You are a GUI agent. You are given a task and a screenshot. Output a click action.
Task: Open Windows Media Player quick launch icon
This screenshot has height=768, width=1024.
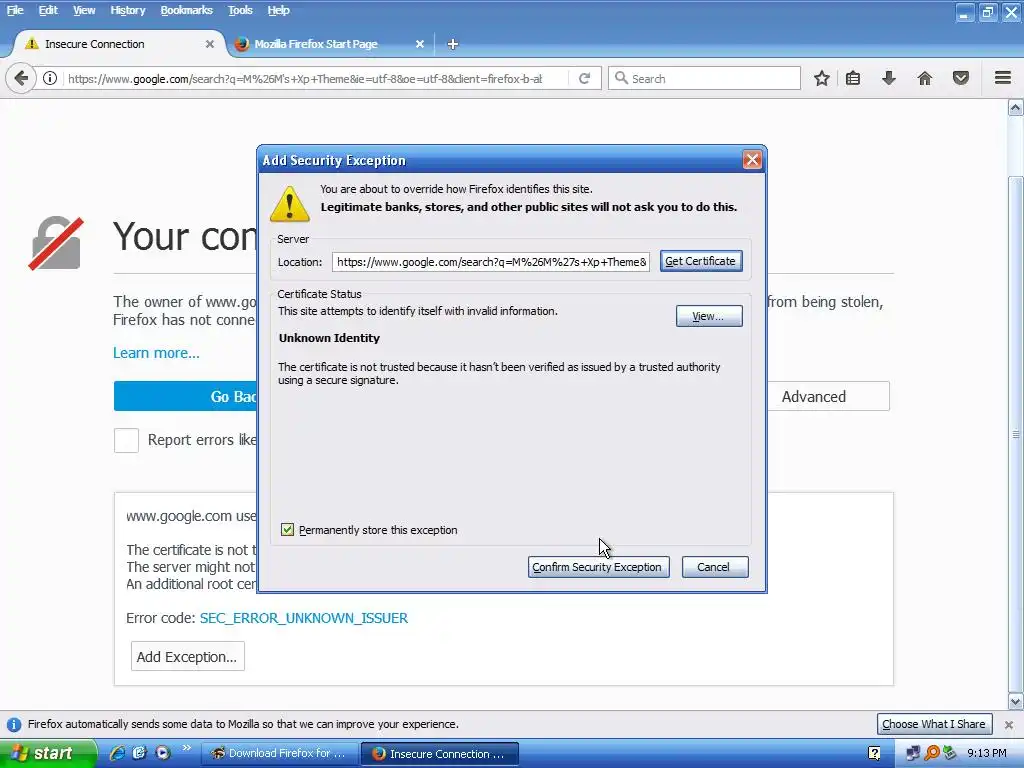pos(163,753)
